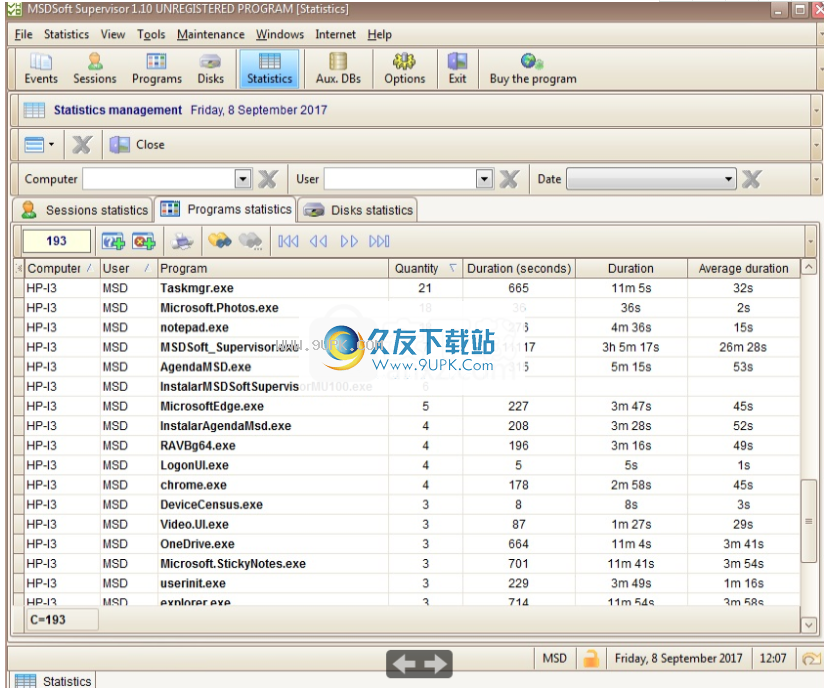
Task: Click the scroll down arrow of table
Action: pyautogui.click(x=808, y=625)
